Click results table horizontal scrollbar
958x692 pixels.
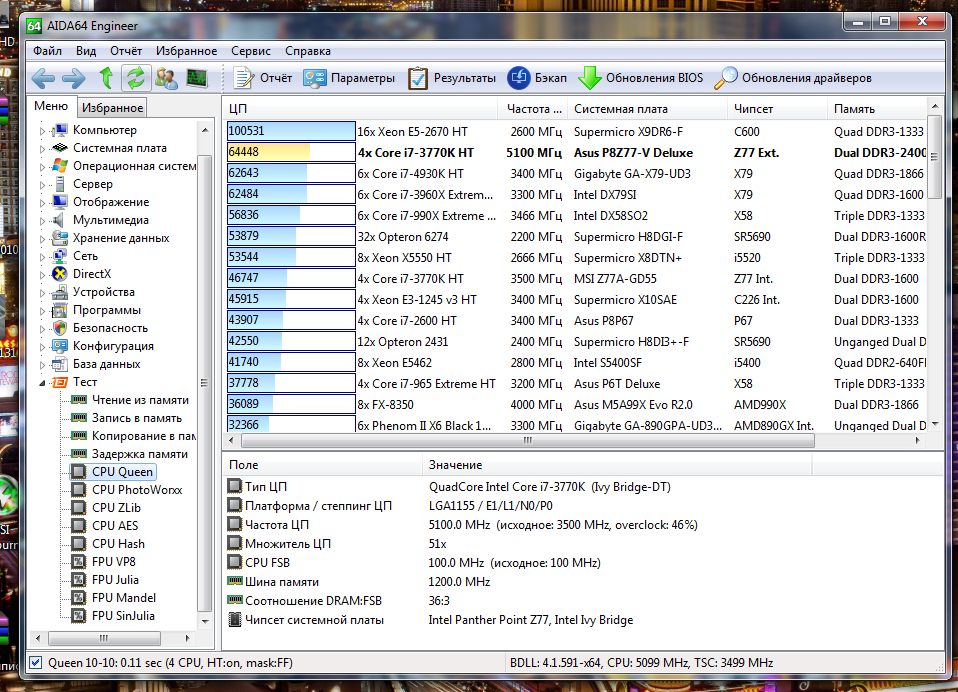[528, 440]
